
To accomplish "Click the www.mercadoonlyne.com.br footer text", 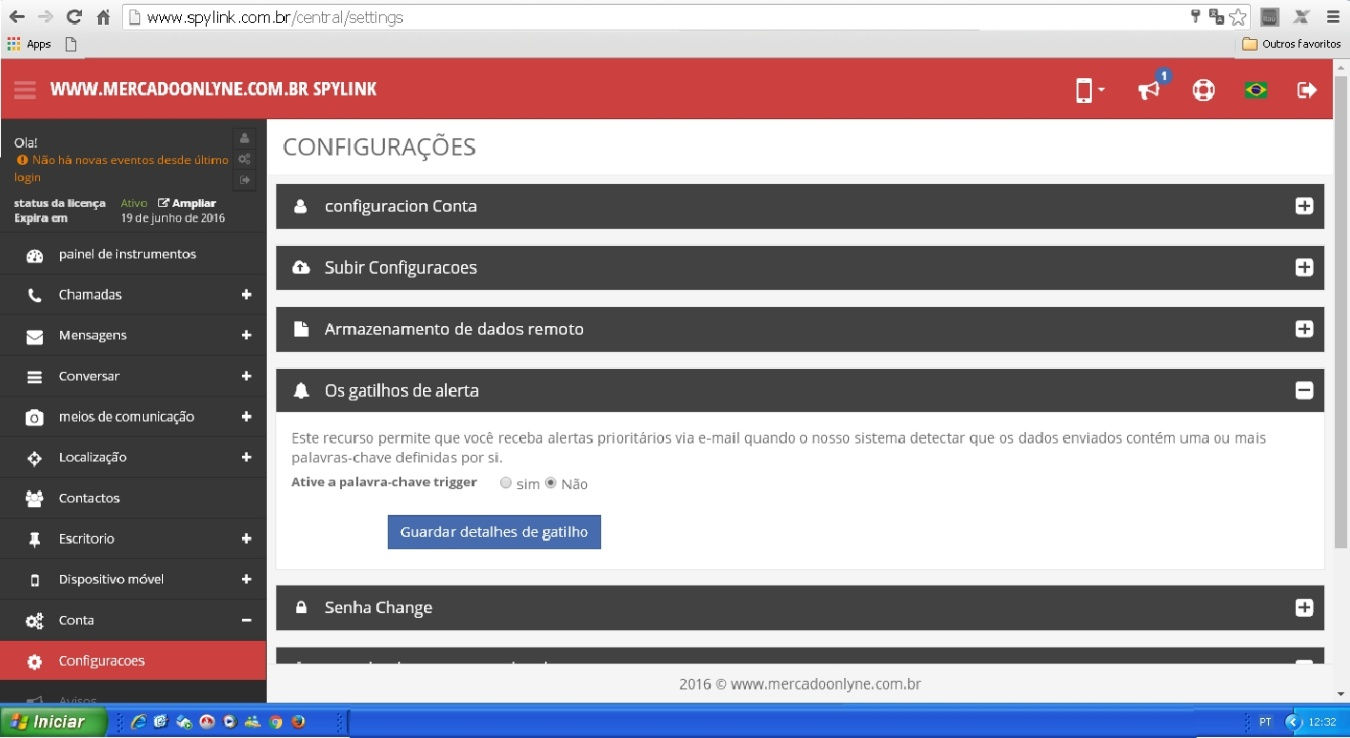I will click(x=825, y=685).
